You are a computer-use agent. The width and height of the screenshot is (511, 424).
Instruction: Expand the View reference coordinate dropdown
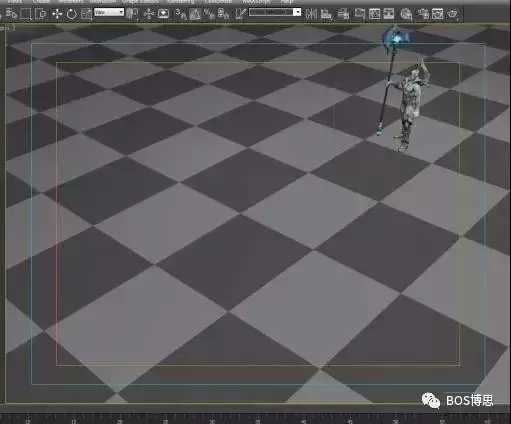click(109, 13)
